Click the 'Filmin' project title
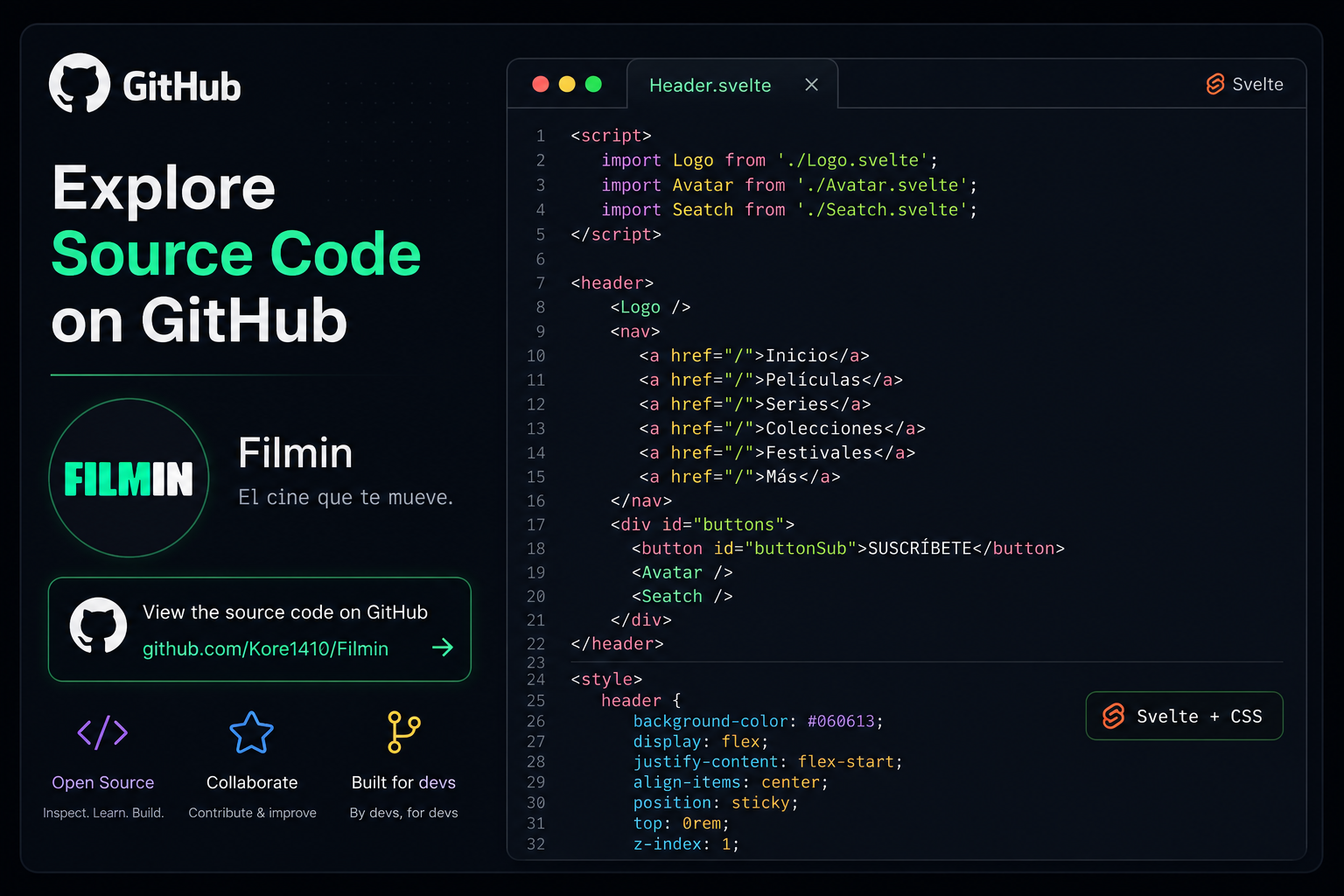Viewport: 1344px width, 896px height. pos(296,453)
